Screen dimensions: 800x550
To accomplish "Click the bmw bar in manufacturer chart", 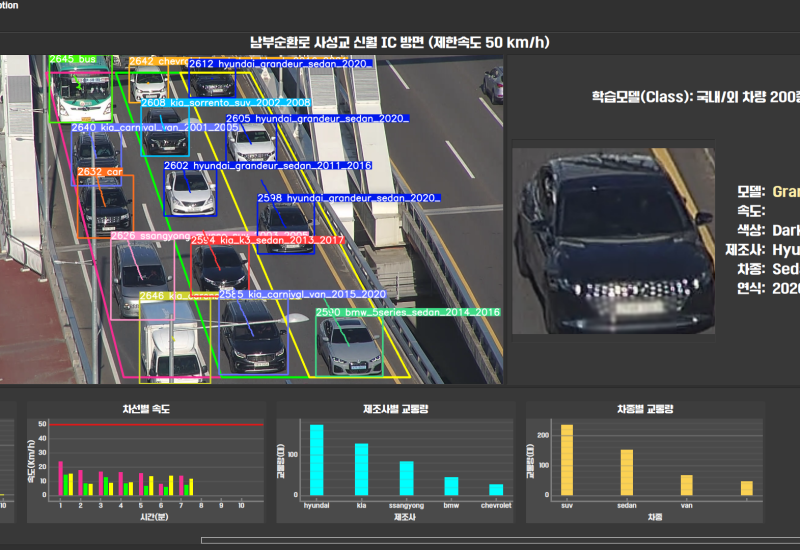I will [452, 486].
